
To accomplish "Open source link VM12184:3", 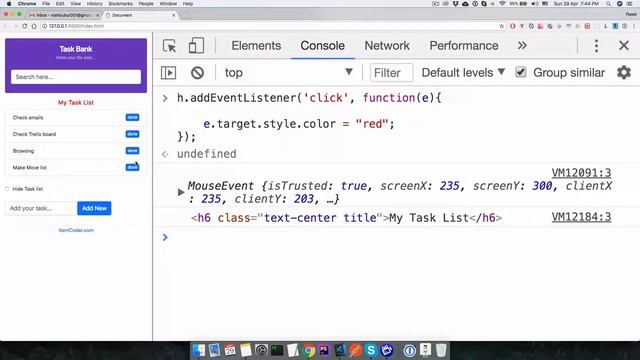I will tap(581, 217).
